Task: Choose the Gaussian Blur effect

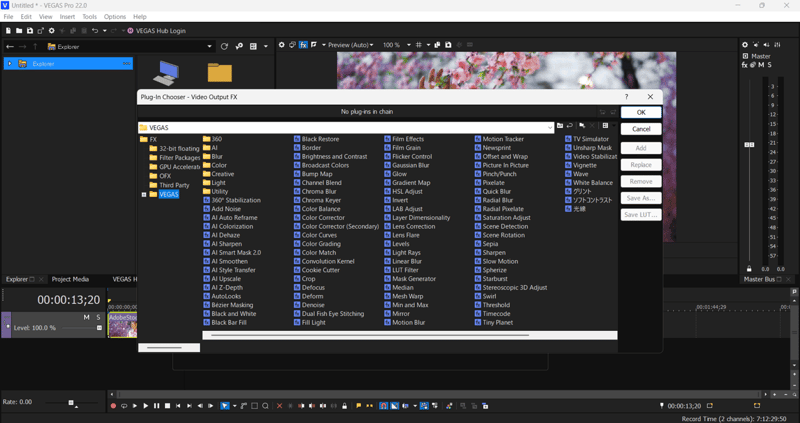Action: tap(412, 165)
